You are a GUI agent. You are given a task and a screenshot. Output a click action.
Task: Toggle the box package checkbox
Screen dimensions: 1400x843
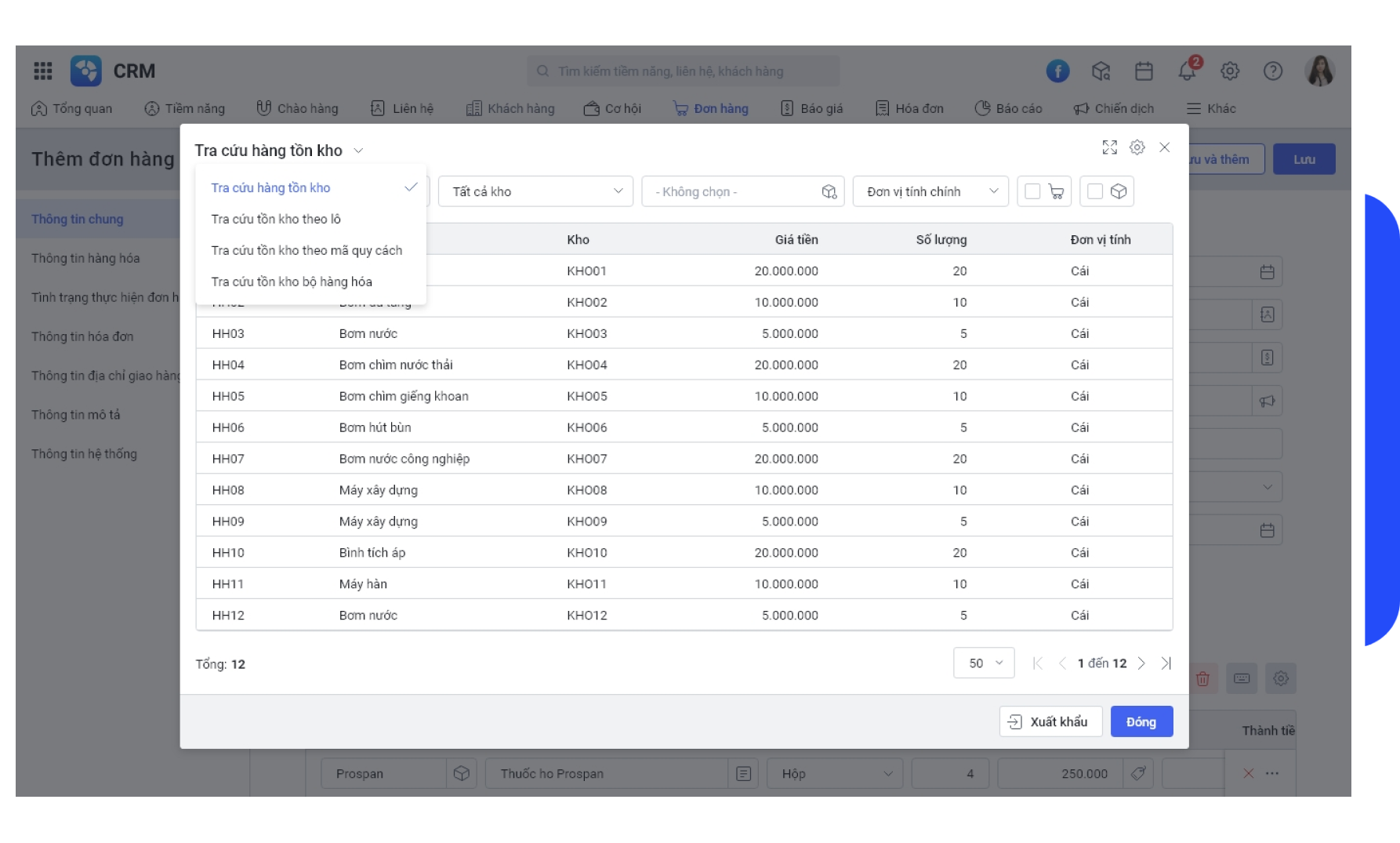(x=1095, y=191)
